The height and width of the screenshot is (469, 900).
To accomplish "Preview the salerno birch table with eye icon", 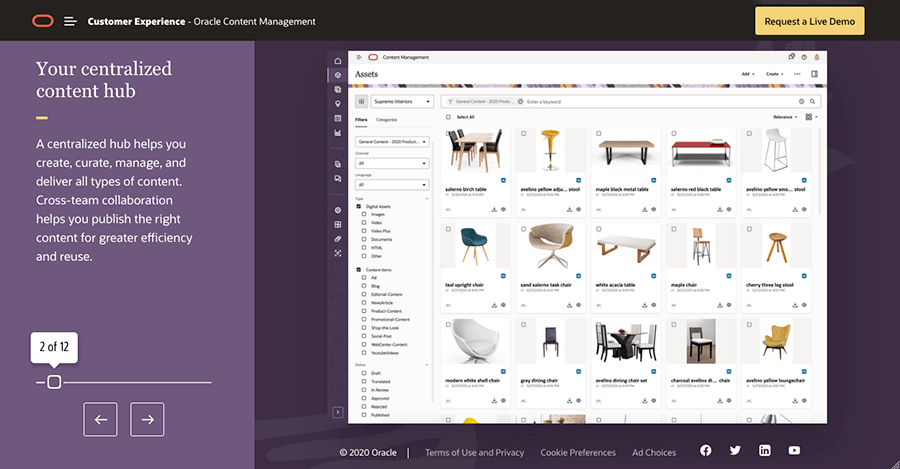I will click(x=503, y=210).
